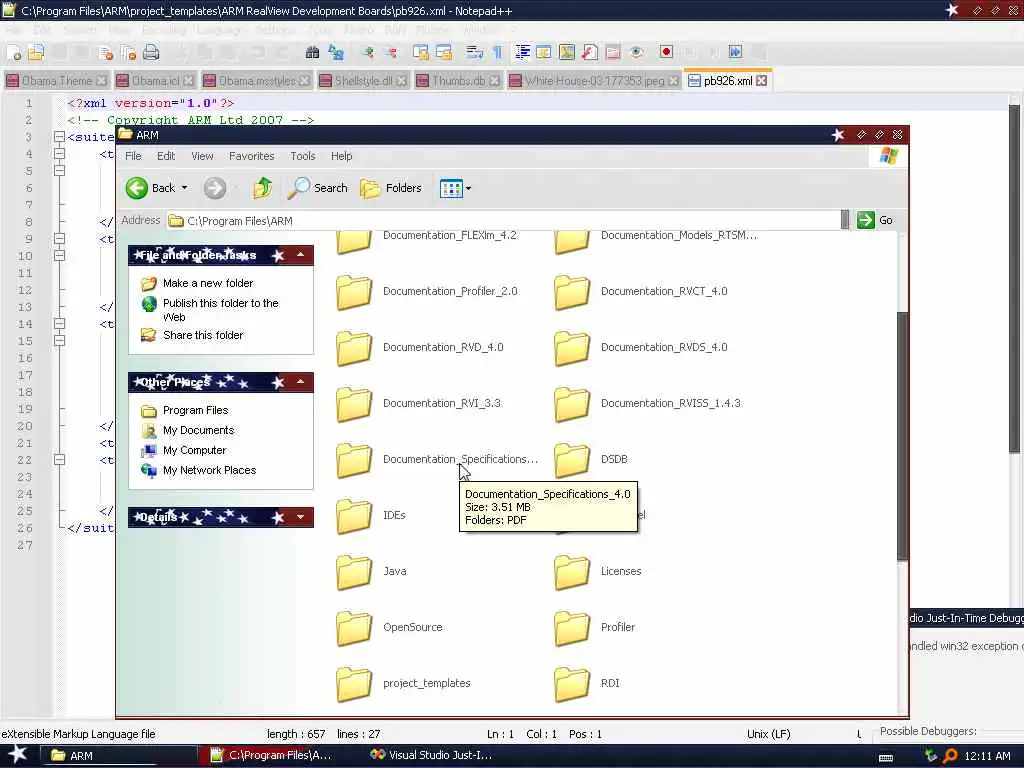Zoom in using the Notepad++ toolbar icon
Viewport: 1024px width, 768px height.
click(368, 53)
